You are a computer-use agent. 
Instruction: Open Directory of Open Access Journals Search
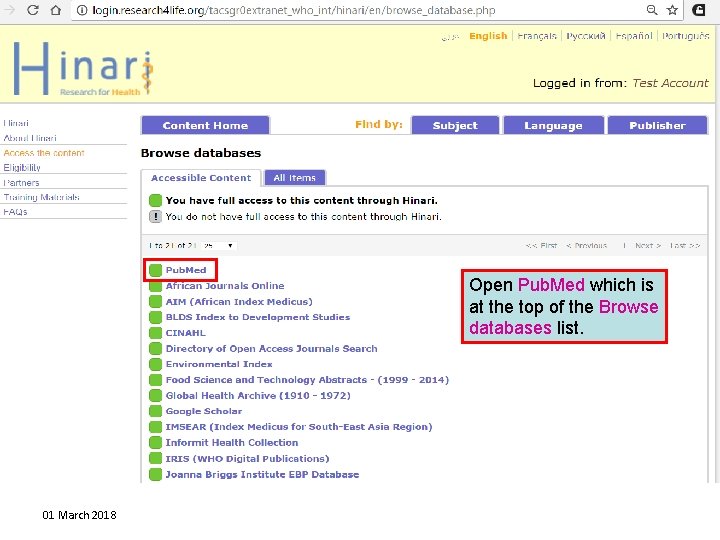click(271, 349)
